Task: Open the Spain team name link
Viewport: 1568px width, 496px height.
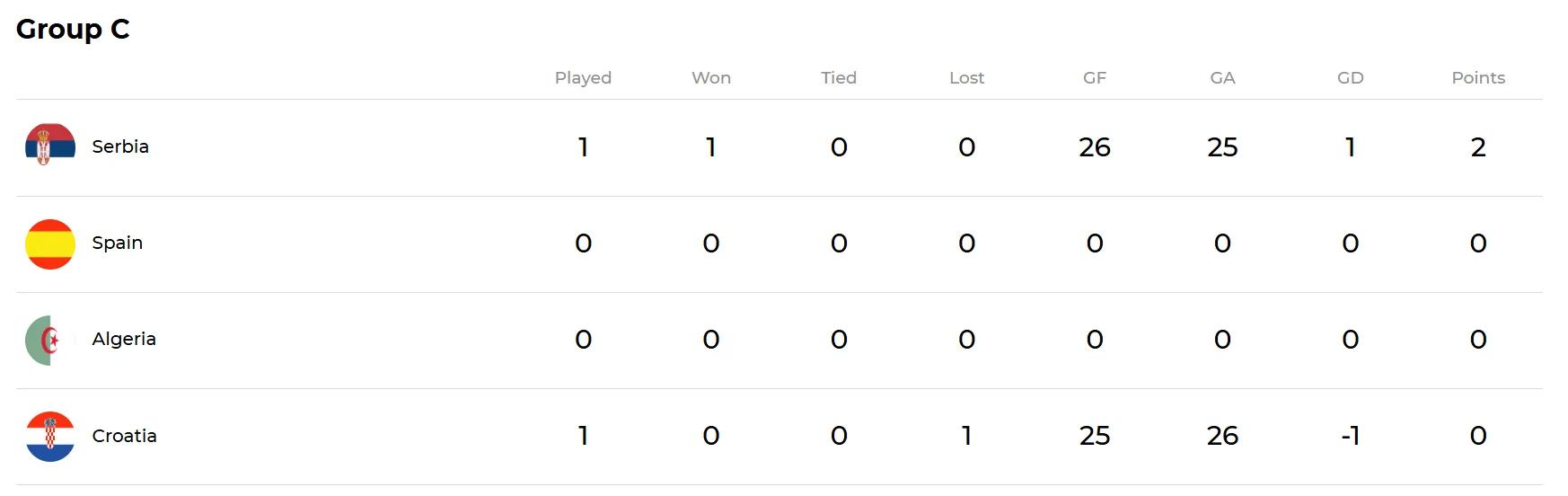Action: click(118, 243)
